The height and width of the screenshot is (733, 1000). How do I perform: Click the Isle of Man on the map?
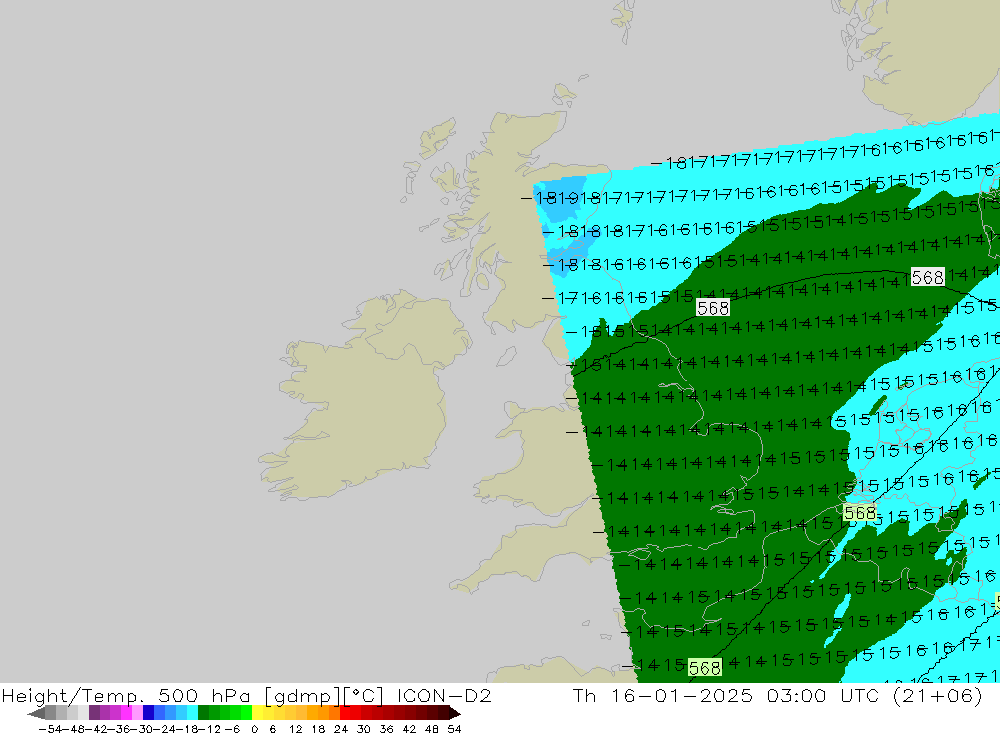506,355
